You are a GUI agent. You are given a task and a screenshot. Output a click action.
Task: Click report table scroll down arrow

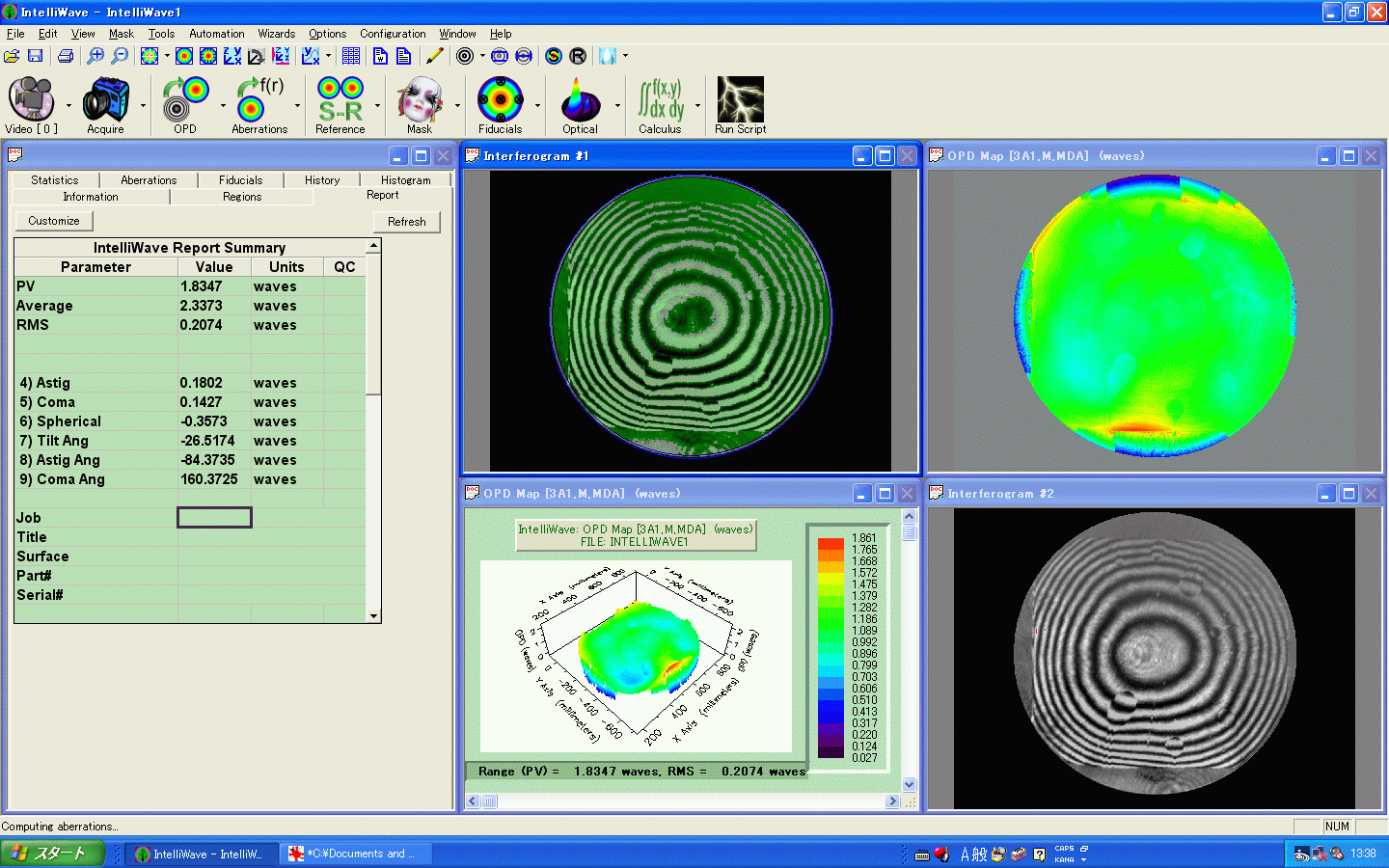click(373, 615)
